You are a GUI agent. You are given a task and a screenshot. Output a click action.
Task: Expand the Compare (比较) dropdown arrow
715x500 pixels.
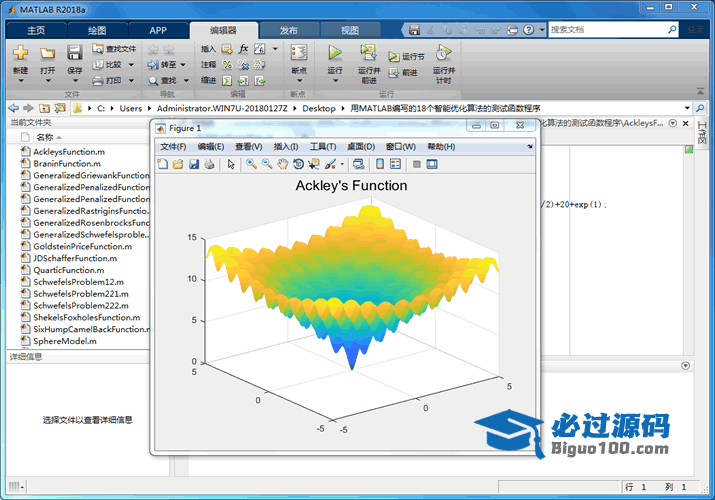pyautogui.click(x=131, y=65)
